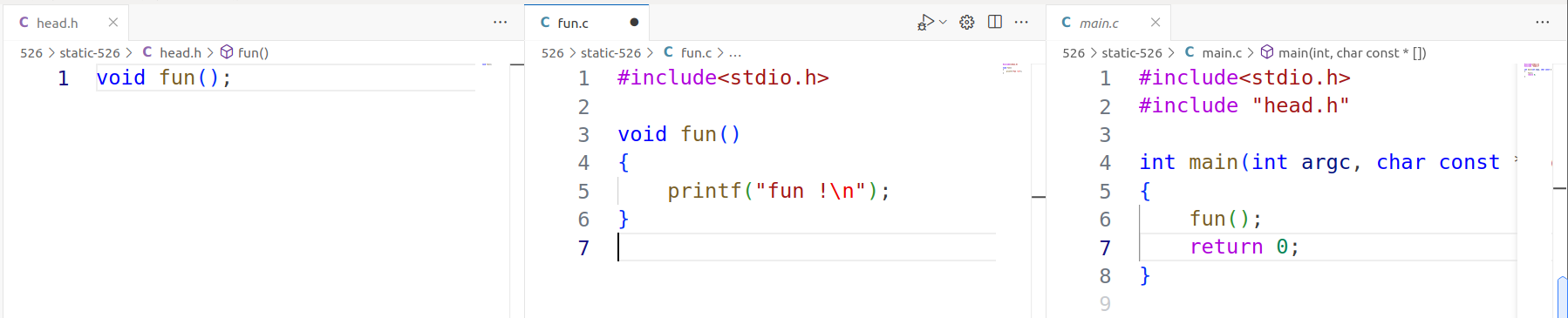Click unsaved dot indicator on fun.c tab

(634, 23)
